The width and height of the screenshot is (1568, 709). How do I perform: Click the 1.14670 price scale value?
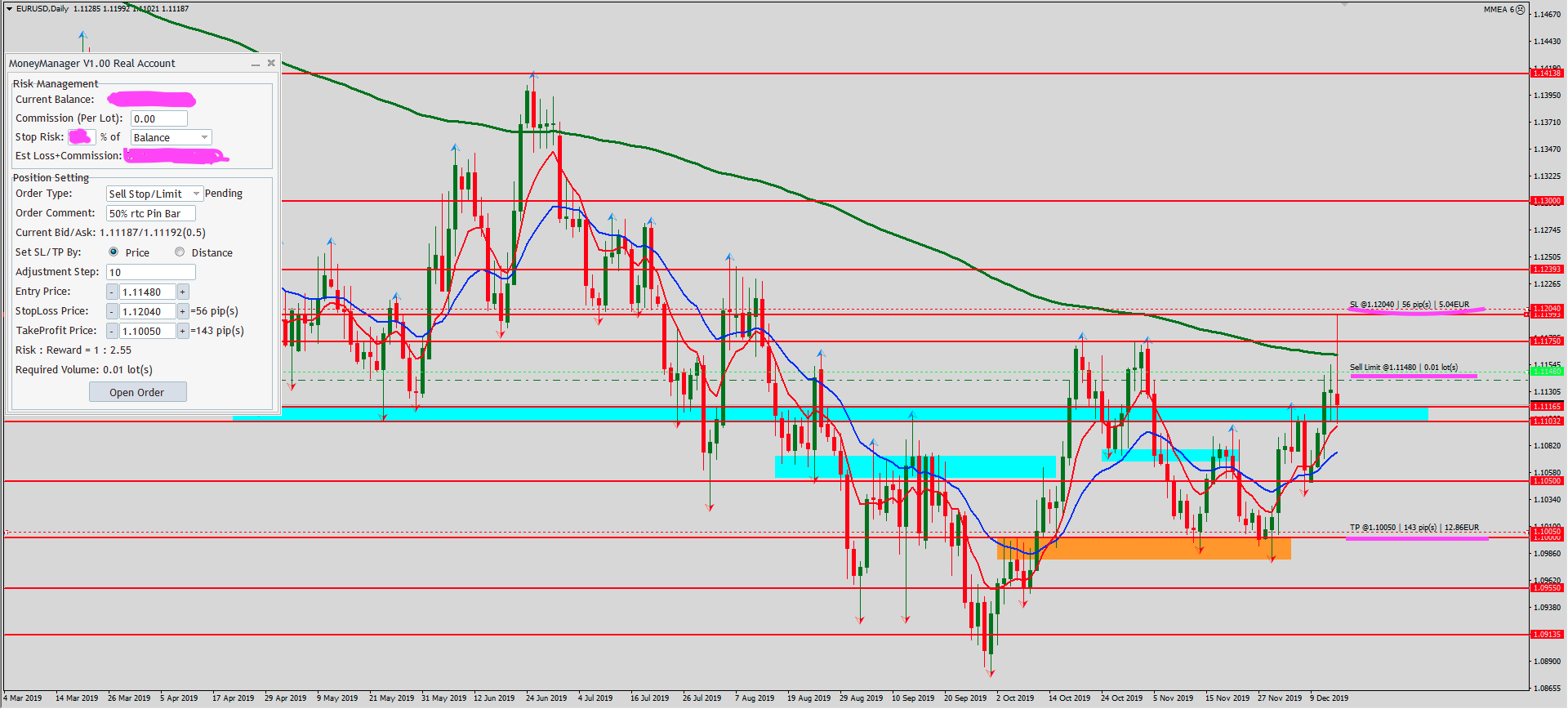point(1548,15)
